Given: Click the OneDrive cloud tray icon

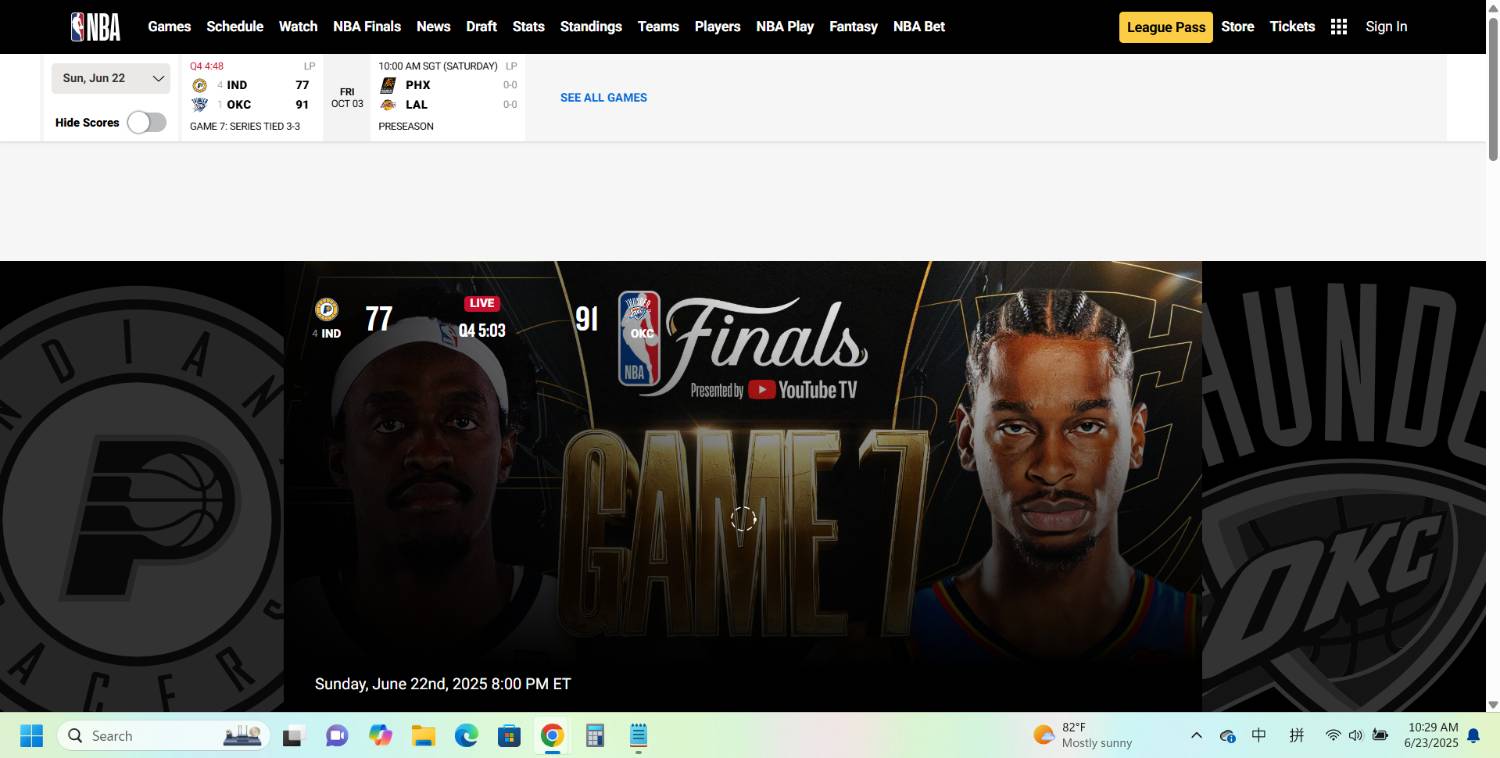Looking at the screenshot, I should pos(1228,736).
